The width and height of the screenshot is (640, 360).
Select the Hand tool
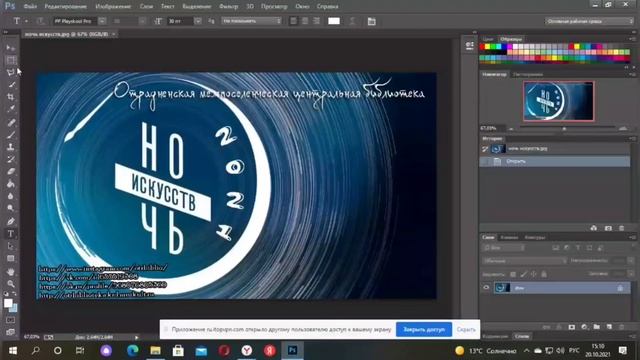pyautogui.click(x=11, y=271)
